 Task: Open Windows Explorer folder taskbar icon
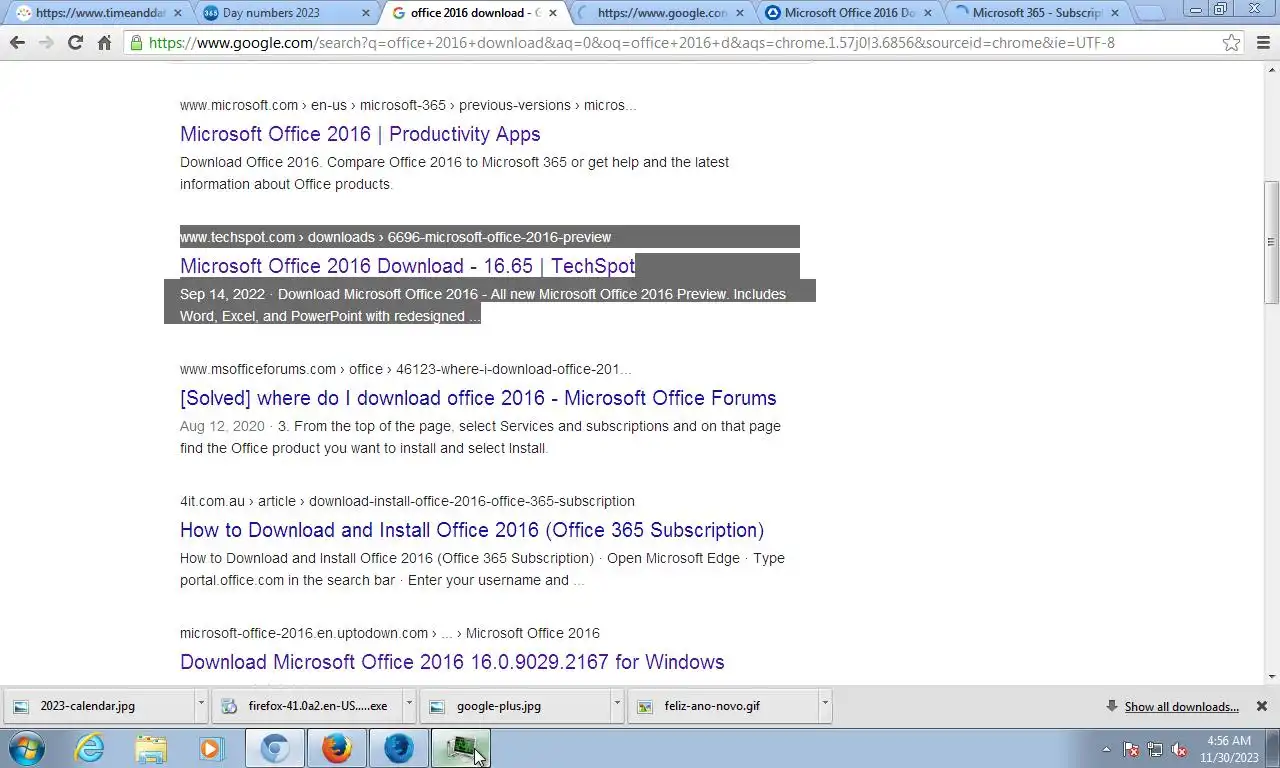click(151, 748)
